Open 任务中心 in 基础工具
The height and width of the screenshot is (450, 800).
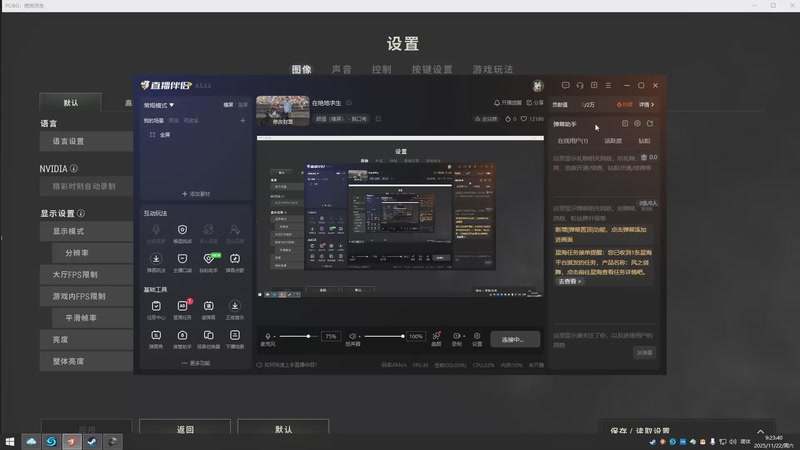156,306
